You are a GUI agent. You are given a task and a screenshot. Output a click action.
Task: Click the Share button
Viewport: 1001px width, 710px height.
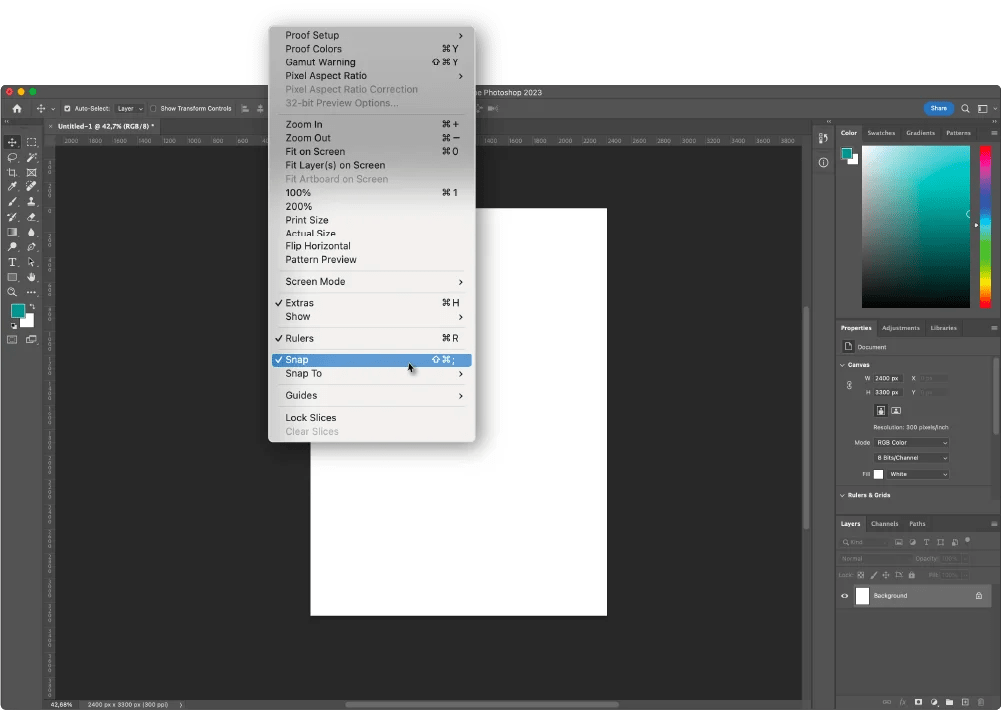point(938,108)
